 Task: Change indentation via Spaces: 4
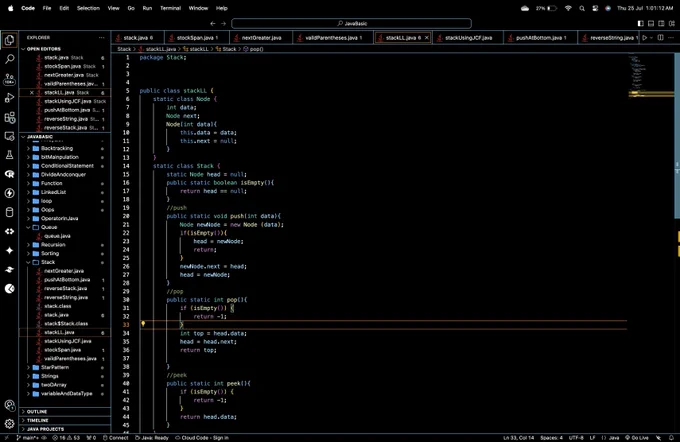pyautogui.click(x=551, y=438)
